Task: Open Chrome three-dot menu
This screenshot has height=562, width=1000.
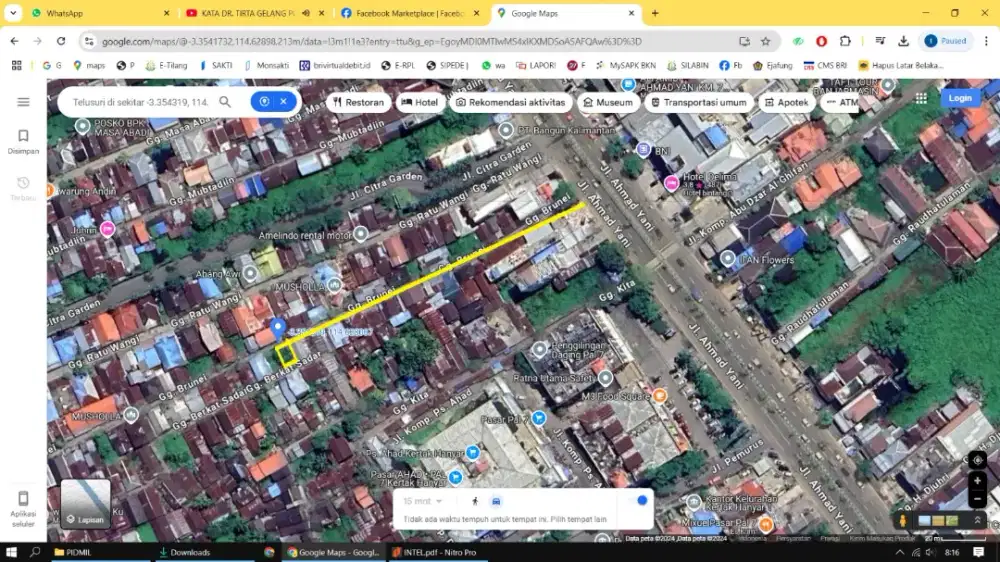Action: coord(986,41)
